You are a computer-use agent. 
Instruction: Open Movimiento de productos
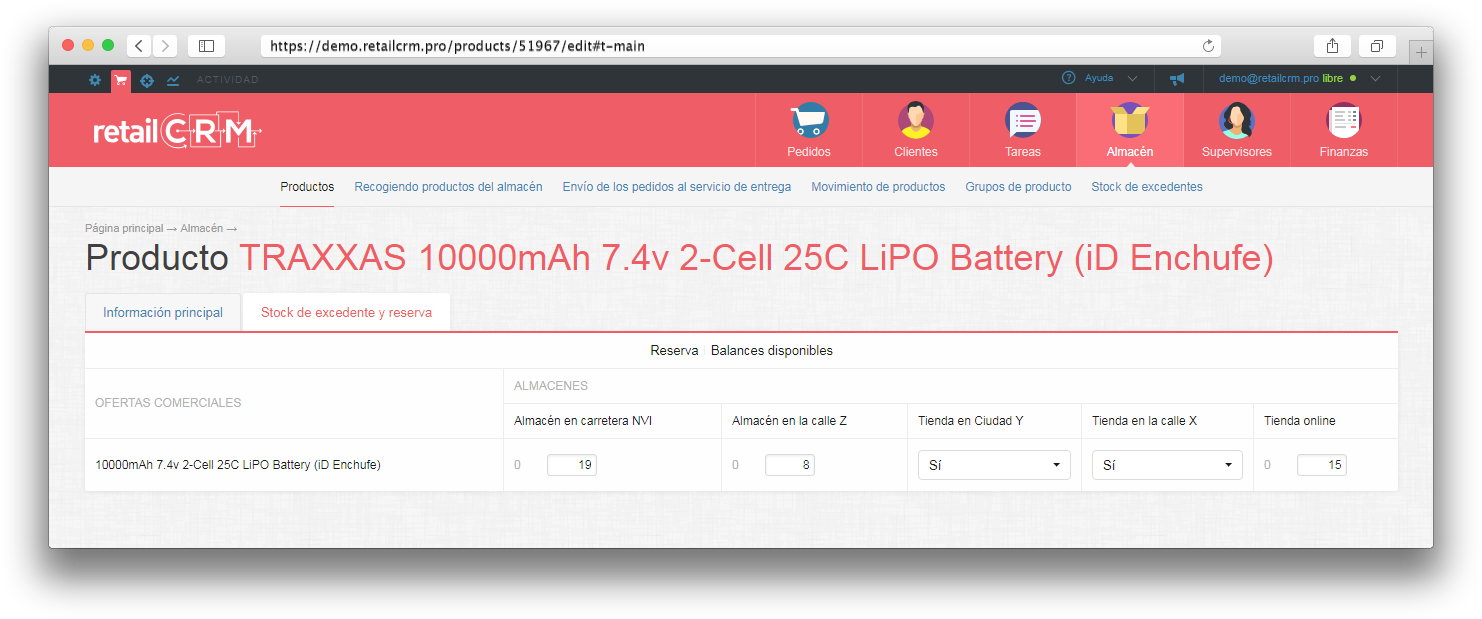[878, 187]
